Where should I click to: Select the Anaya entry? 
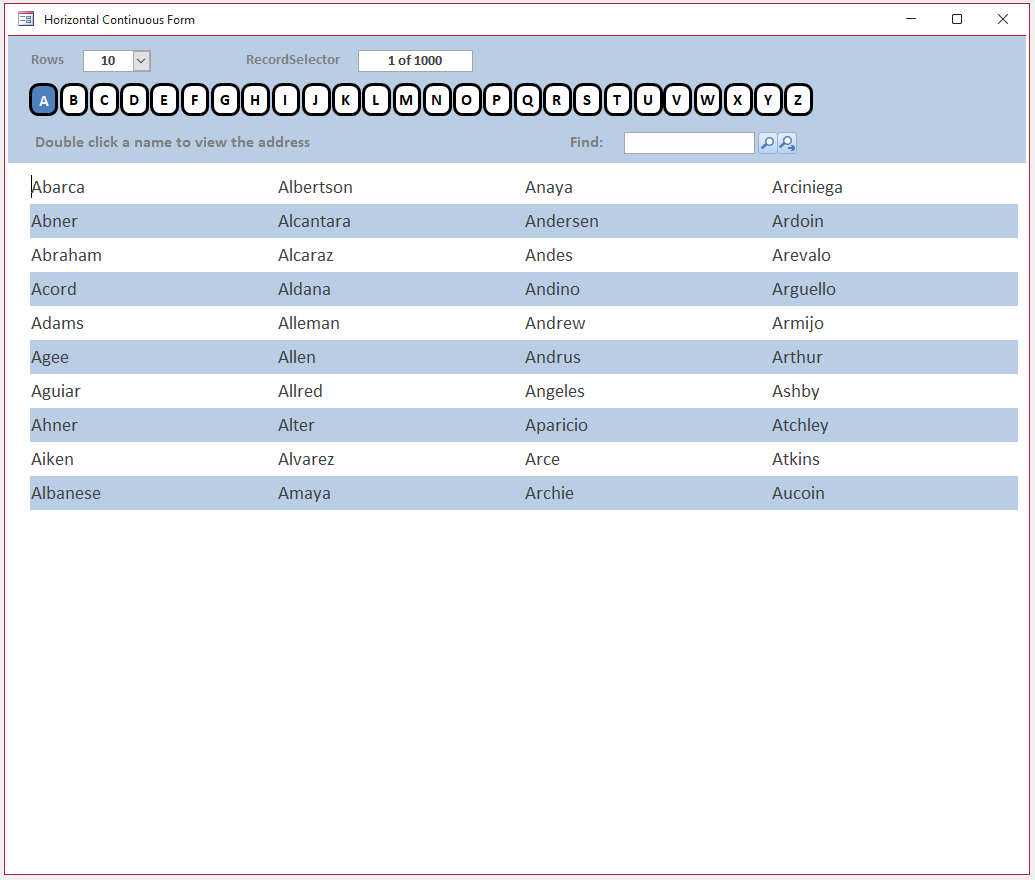pyautogui.click(x=549, y=187)
